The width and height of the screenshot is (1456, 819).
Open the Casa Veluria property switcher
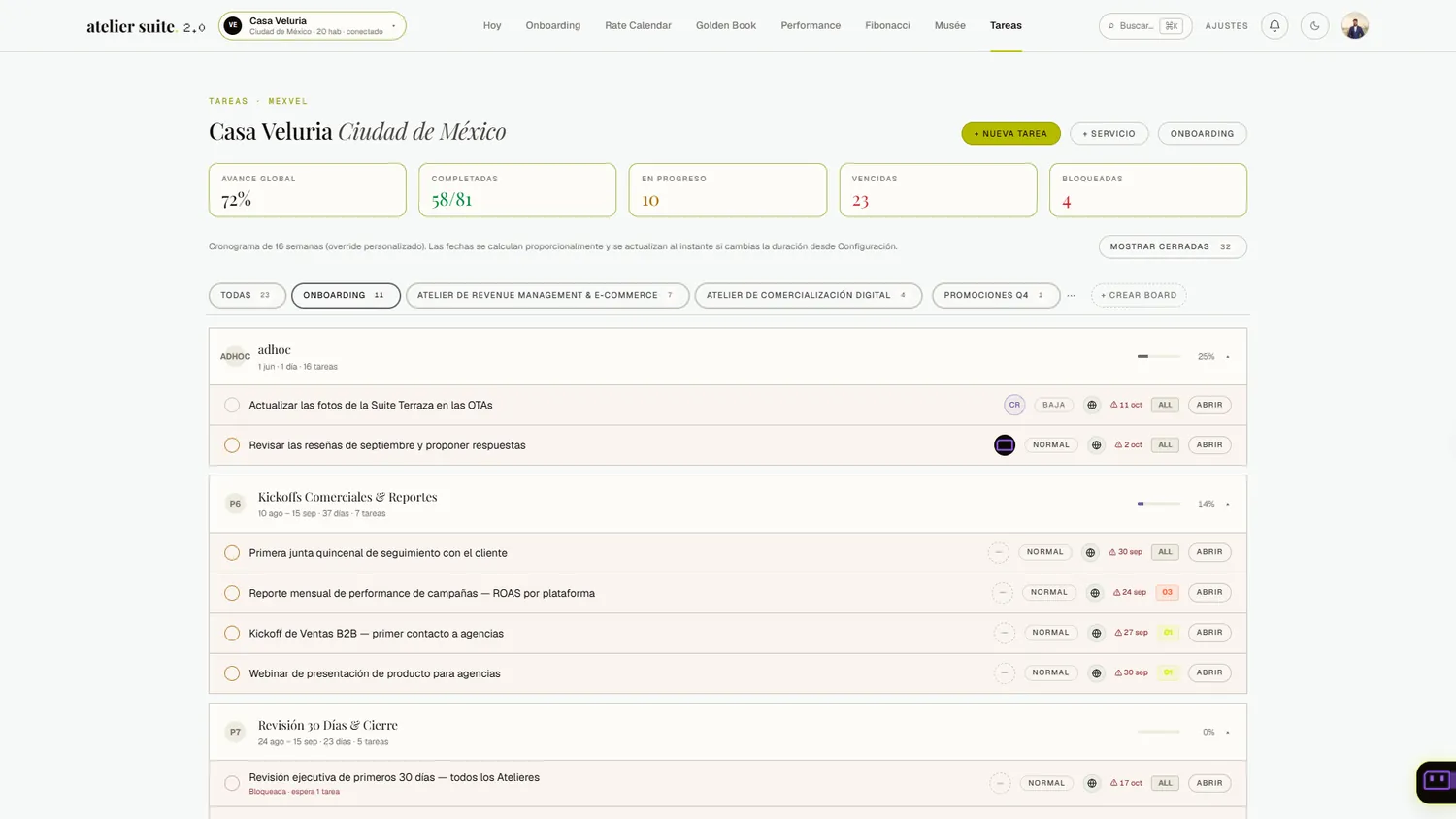coord(313,26)
